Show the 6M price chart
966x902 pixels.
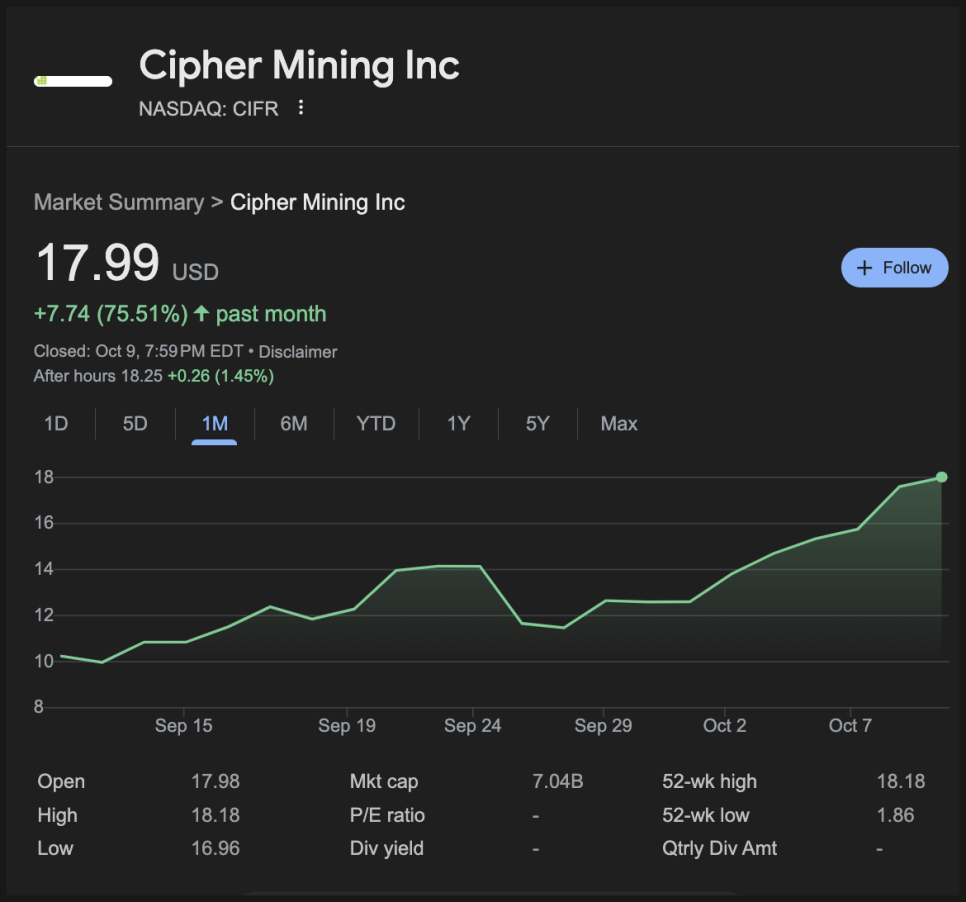pos(294,424)
